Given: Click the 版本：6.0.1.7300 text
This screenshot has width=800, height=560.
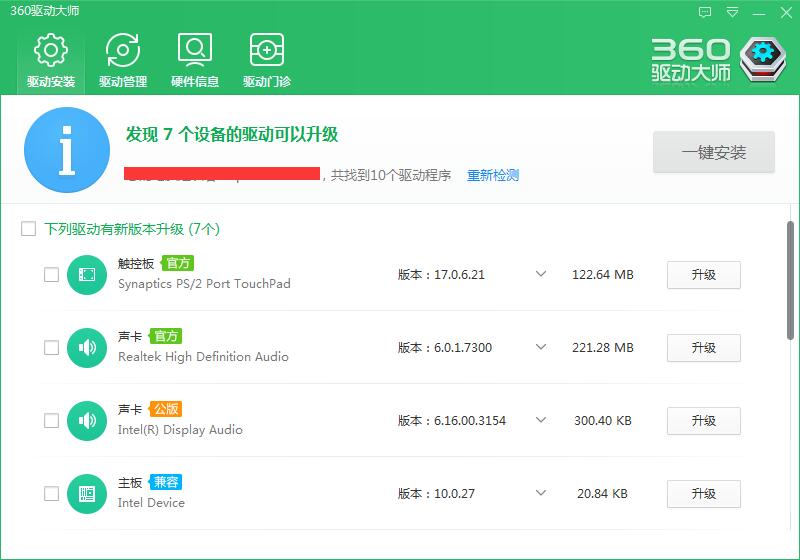Looking at the screenshot, I should pyautogui.click(x=445, y=347).
